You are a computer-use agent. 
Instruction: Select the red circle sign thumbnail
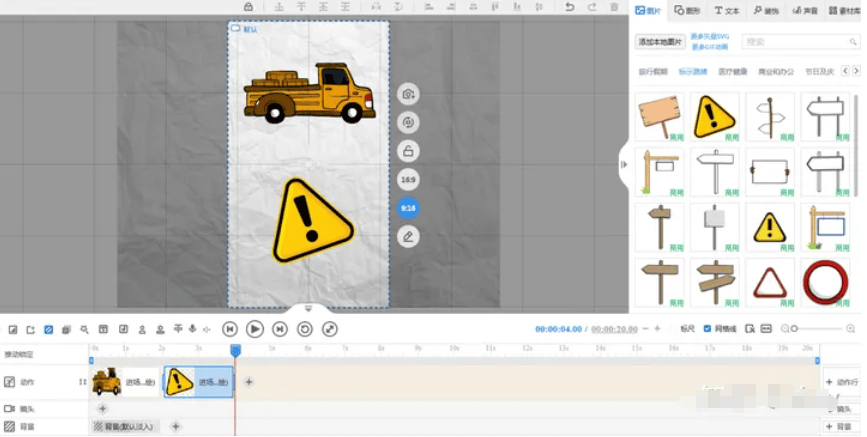click(x=825, y=283)
